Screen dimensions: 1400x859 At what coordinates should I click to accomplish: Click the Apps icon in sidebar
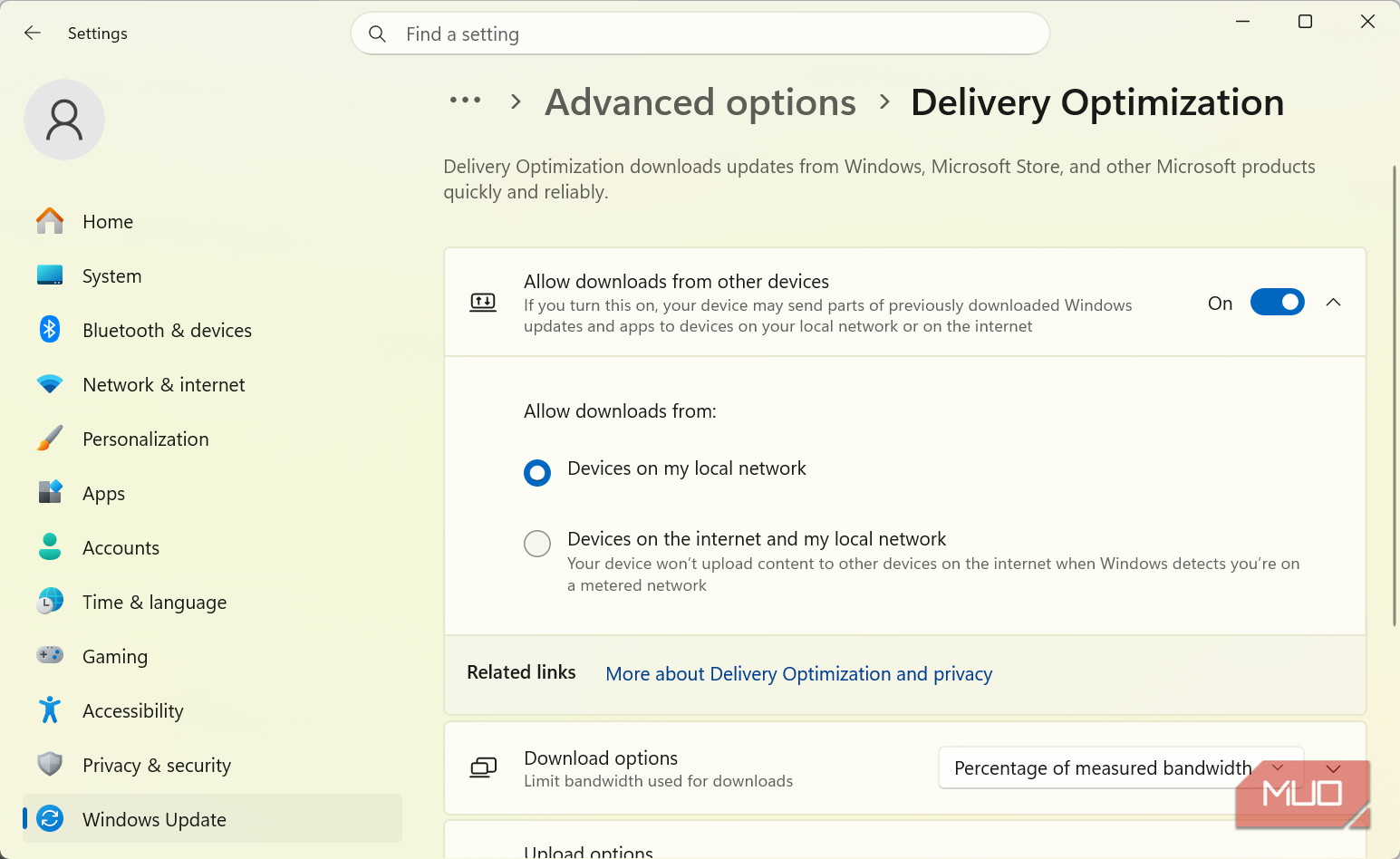[50, 493]
